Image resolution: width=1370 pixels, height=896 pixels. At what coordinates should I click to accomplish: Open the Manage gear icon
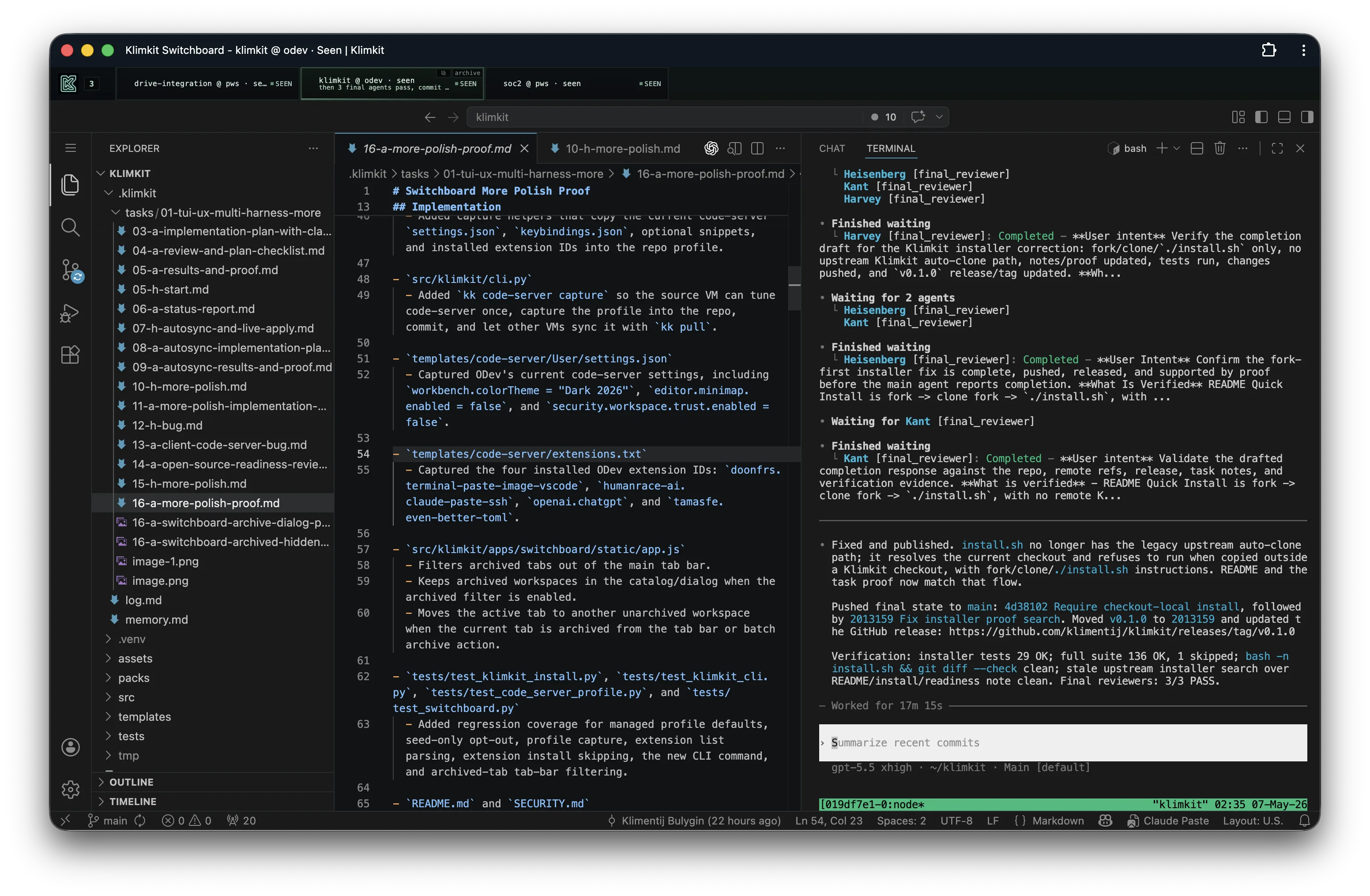[70, 789]
